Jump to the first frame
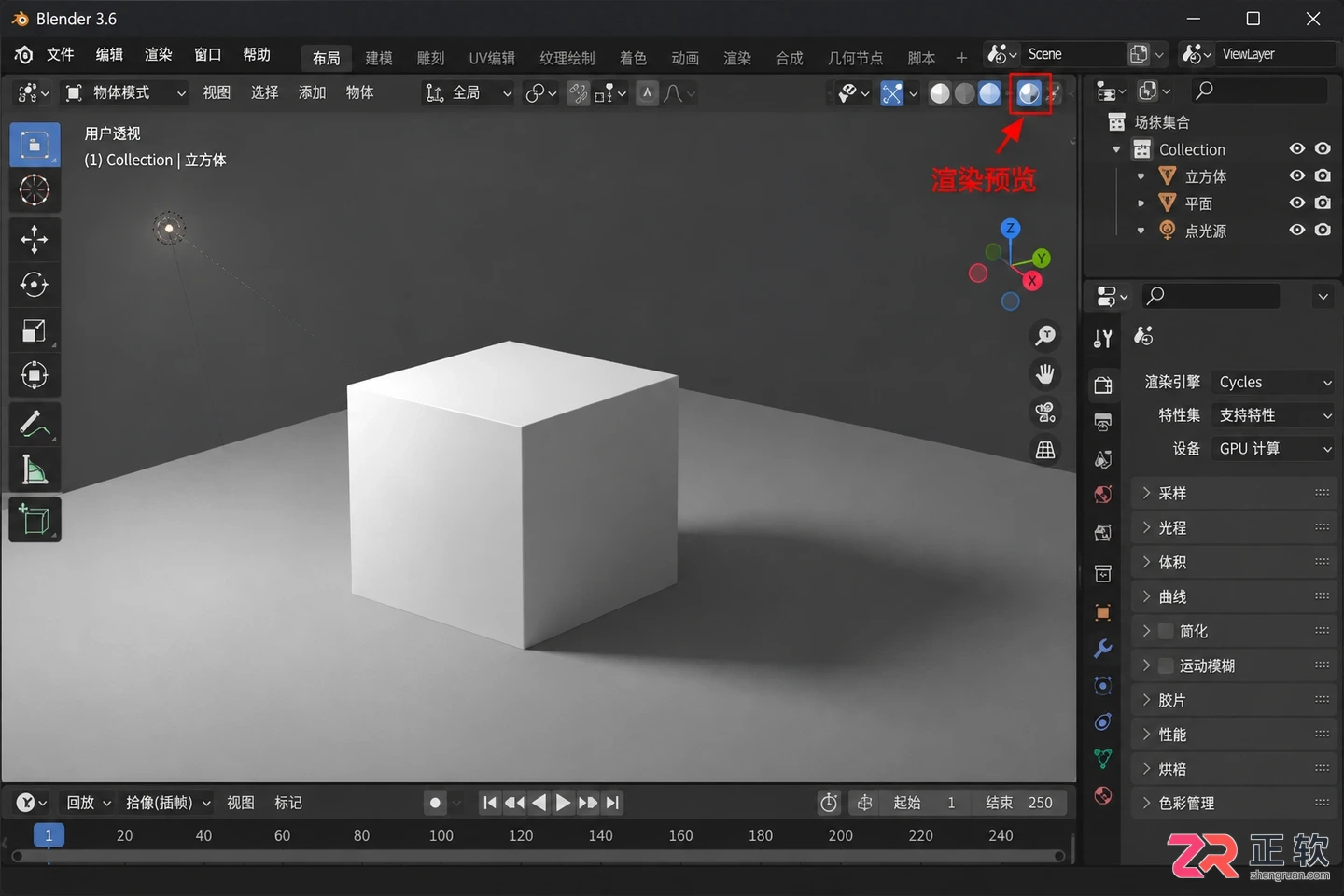 (489, 803)
